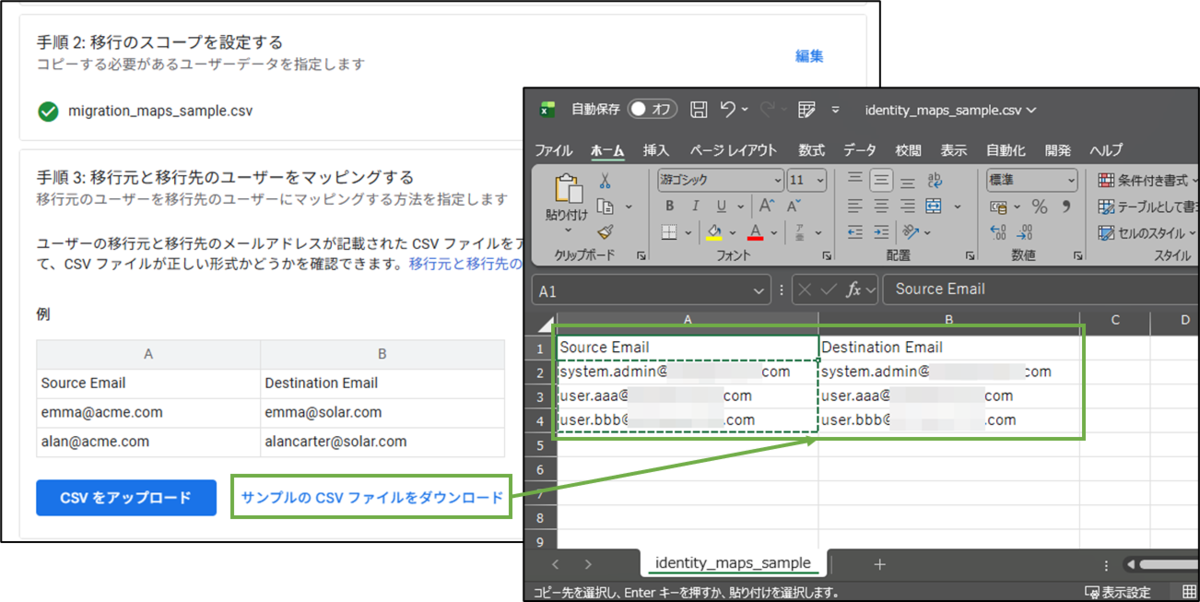
Task: Apply bold formatting
Action: (669, 206)
